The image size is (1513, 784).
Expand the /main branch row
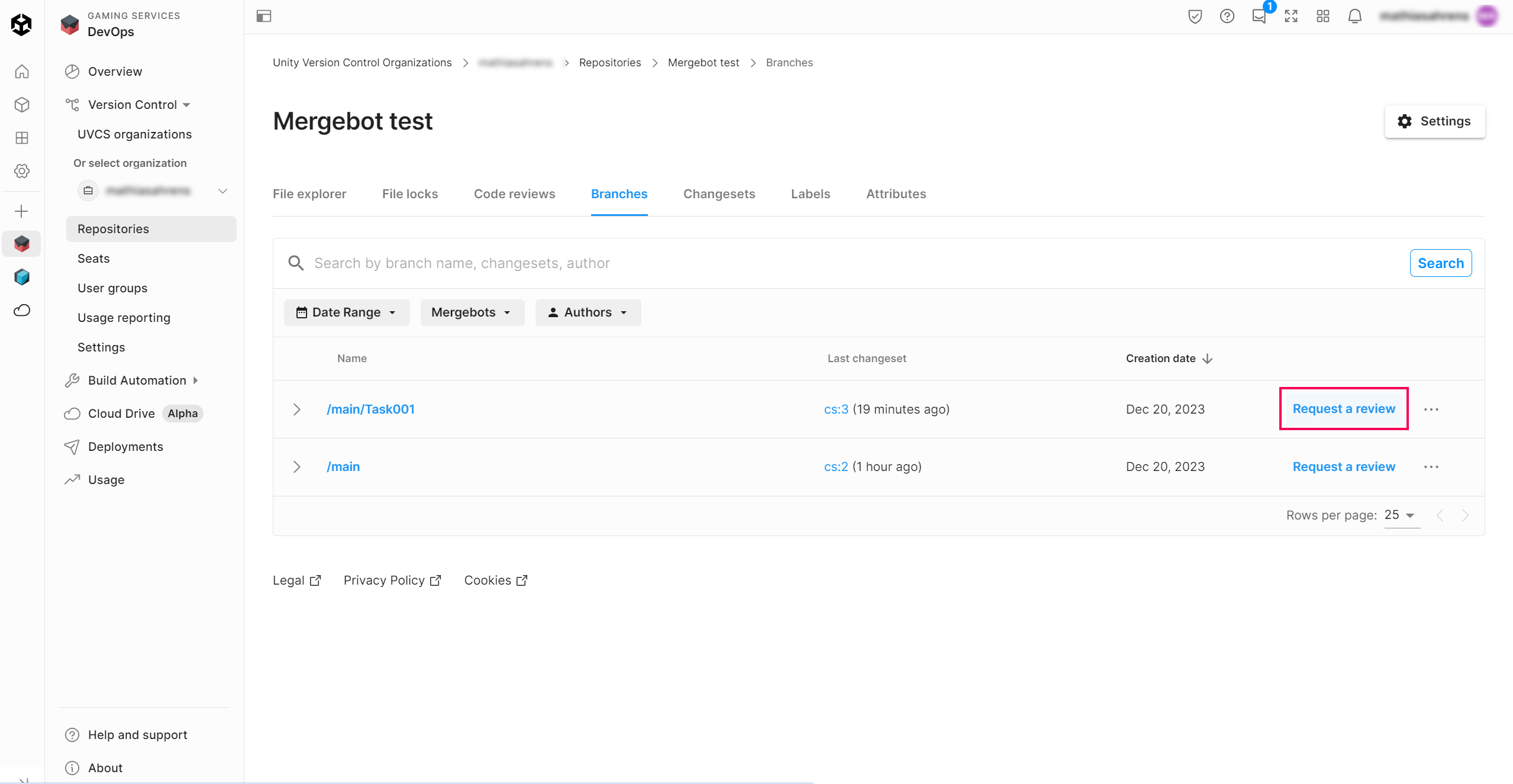[297, 467]
